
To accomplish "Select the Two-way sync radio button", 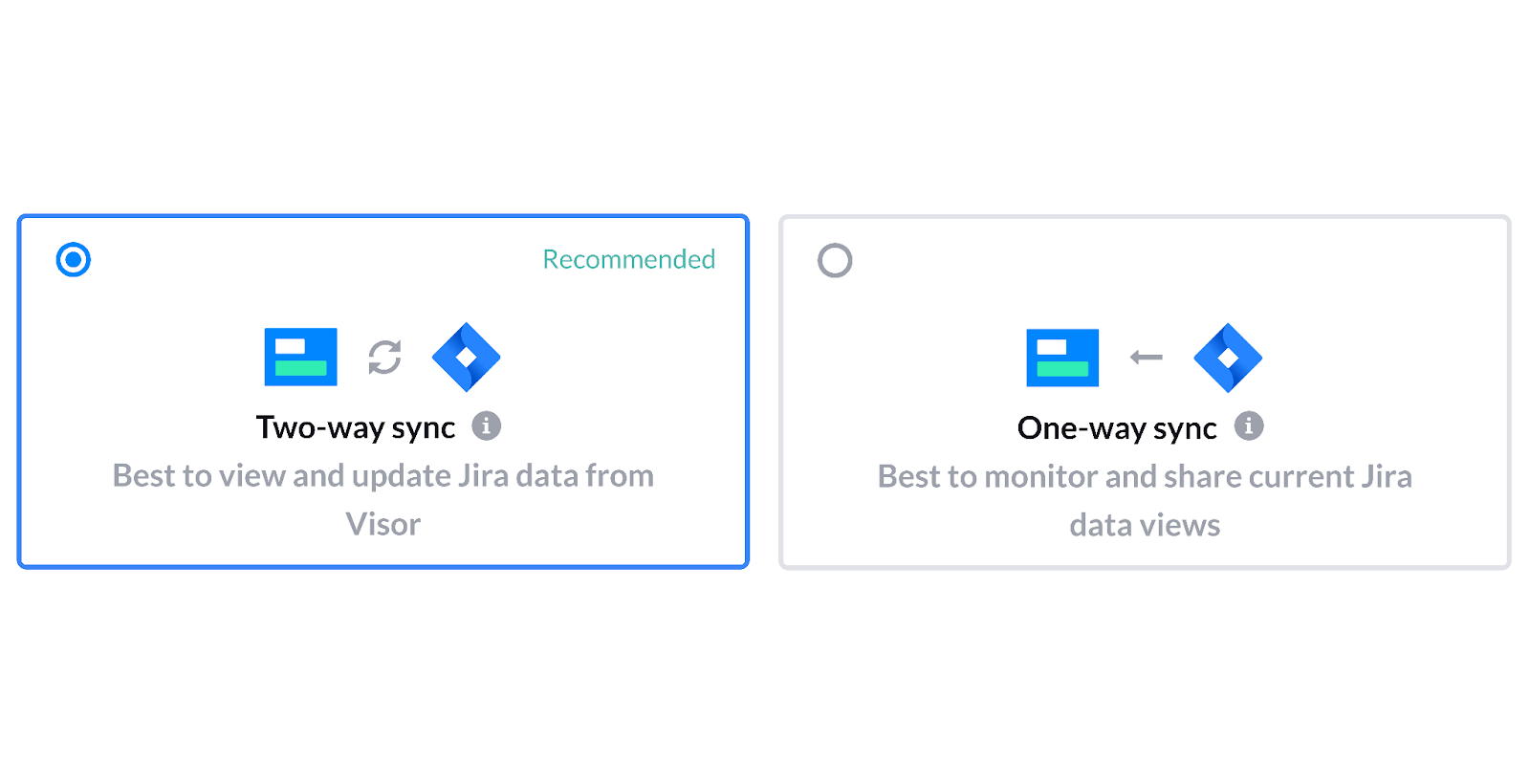I will tap(73, 259).
